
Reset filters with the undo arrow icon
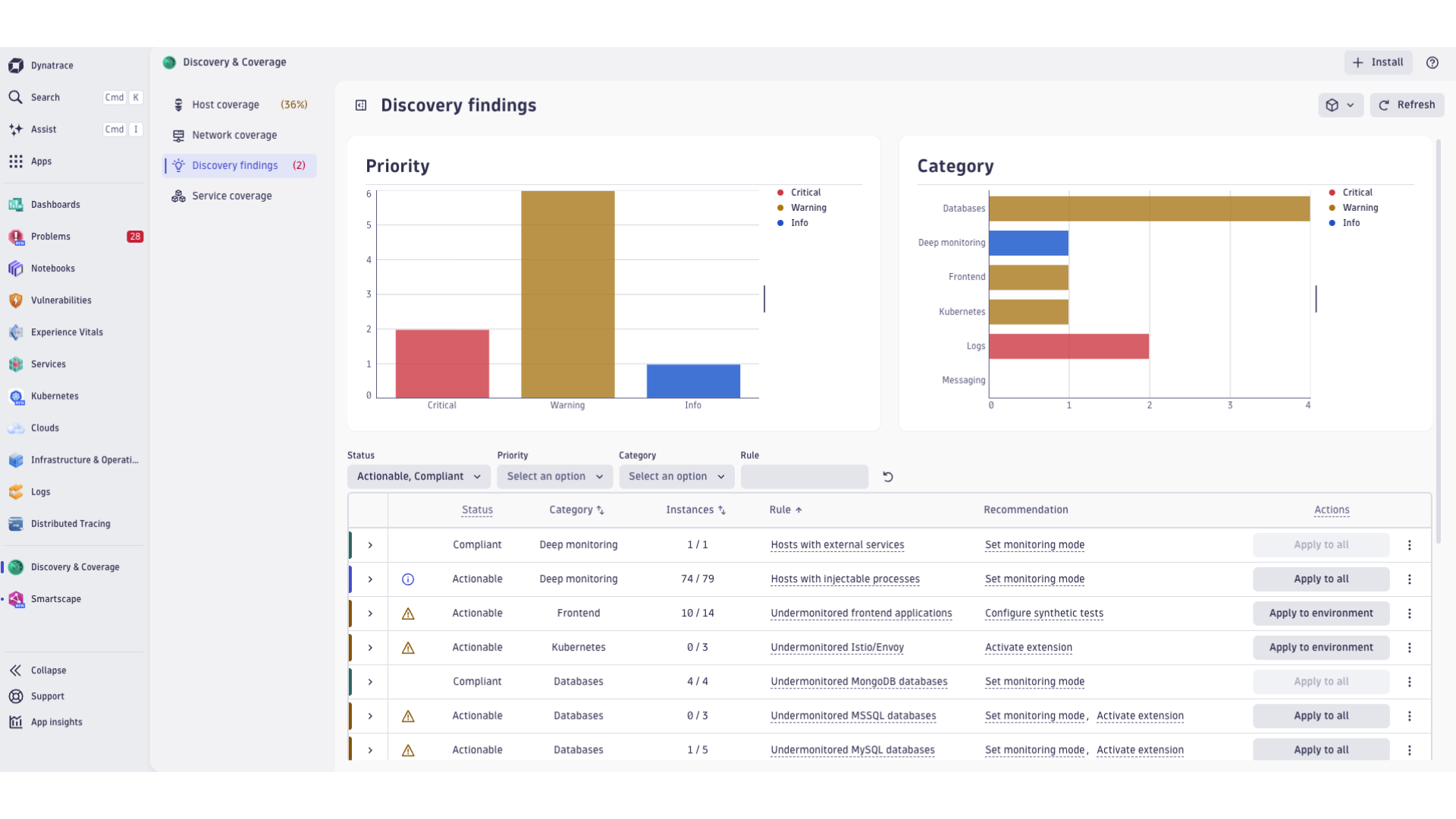(x=888, y=477)
